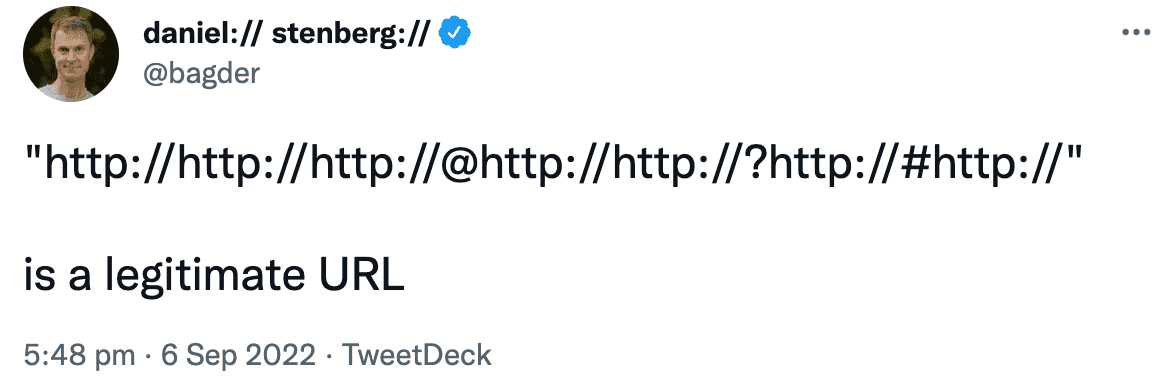The image size is (1176, 380).
Task: Click the 5:48 pm timestamp
Action: pyautogui.click(x=80, y=355)
